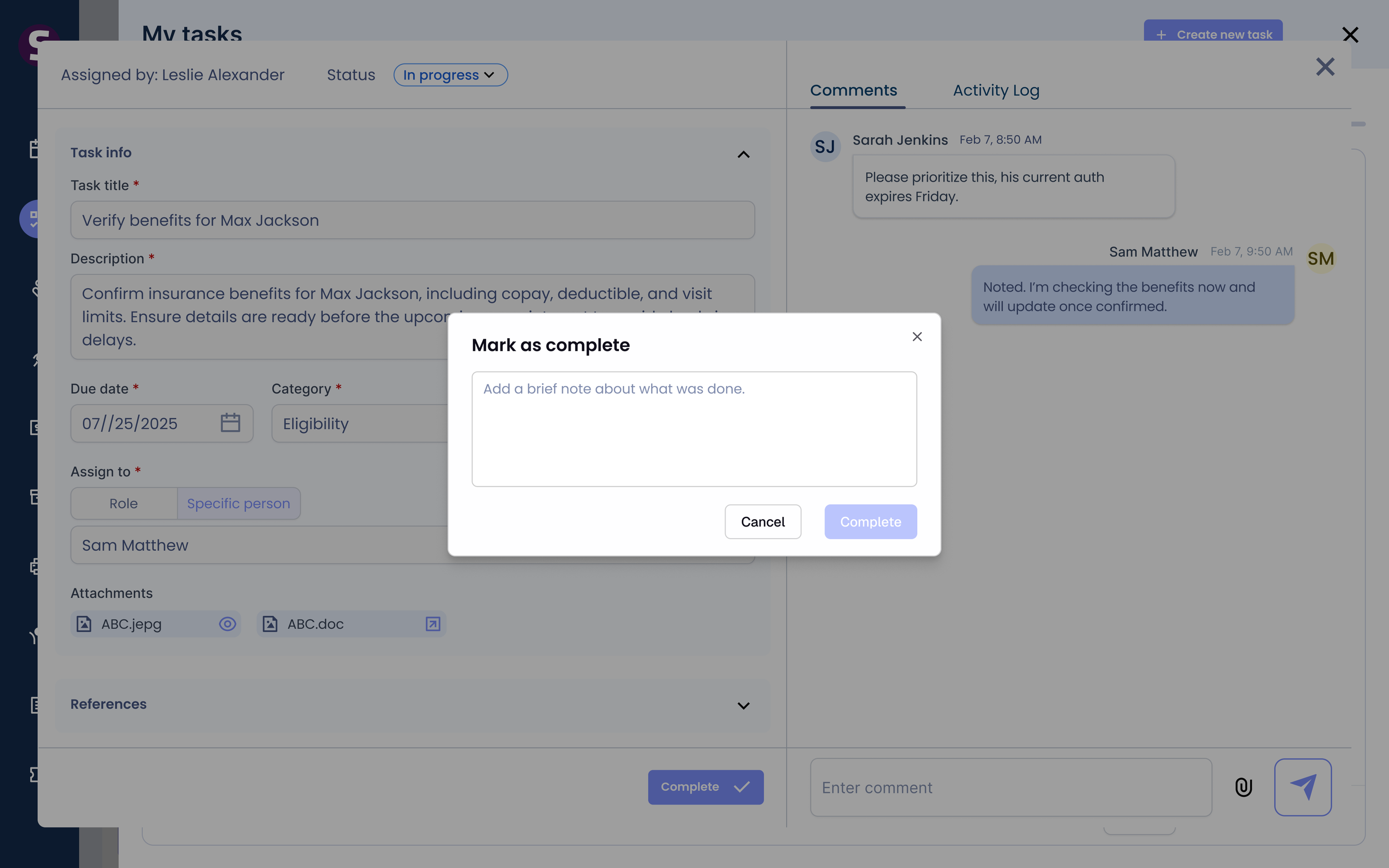This screenshot has width=1389, height=868.
Task: Click the note text area in dialog
Action: pyautogui.click(x=694, y=429)
